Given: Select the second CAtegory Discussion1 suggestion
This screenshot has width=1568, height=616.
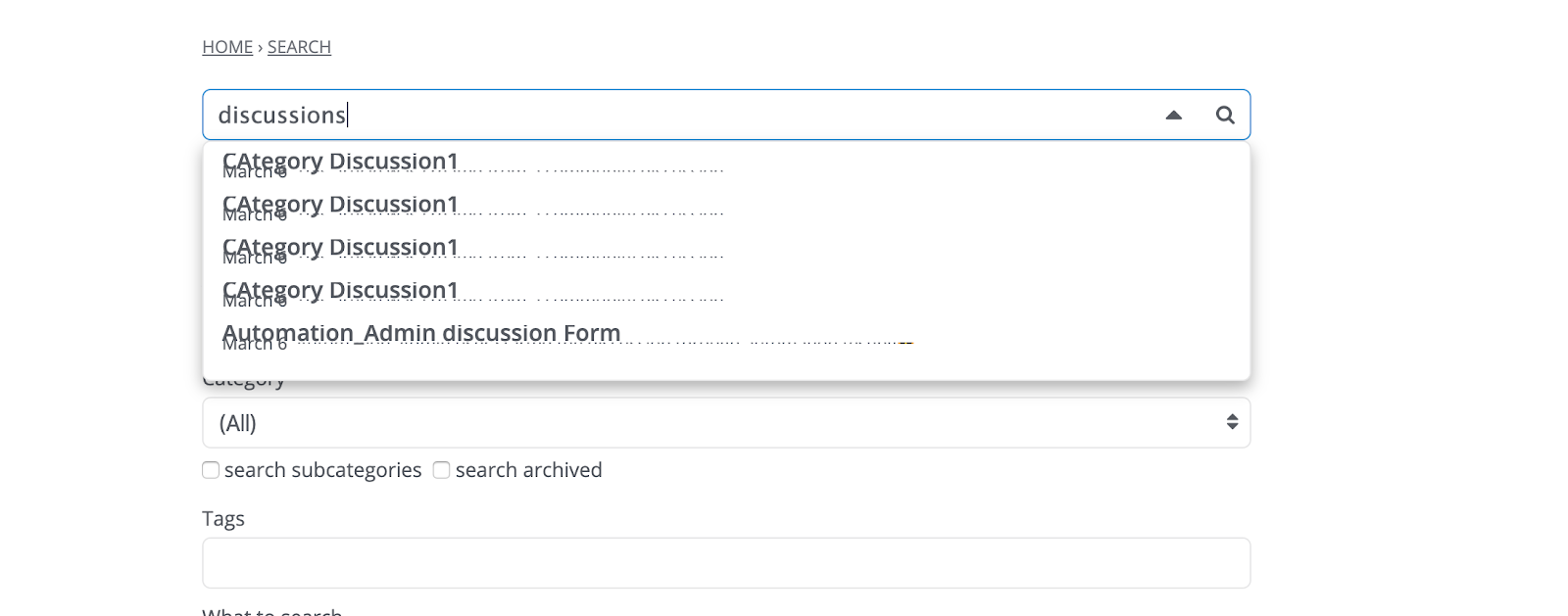Looking at the screenshot, I should click(339, 204).
